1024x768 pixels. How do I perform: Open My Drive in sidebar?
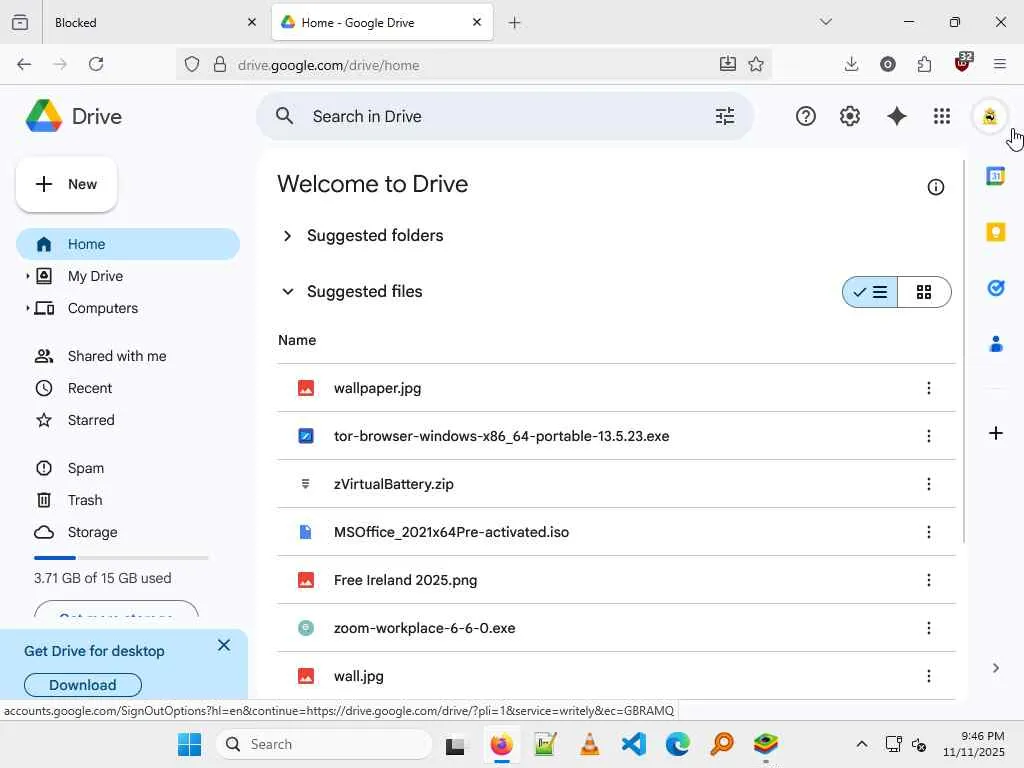coord(95,276)
